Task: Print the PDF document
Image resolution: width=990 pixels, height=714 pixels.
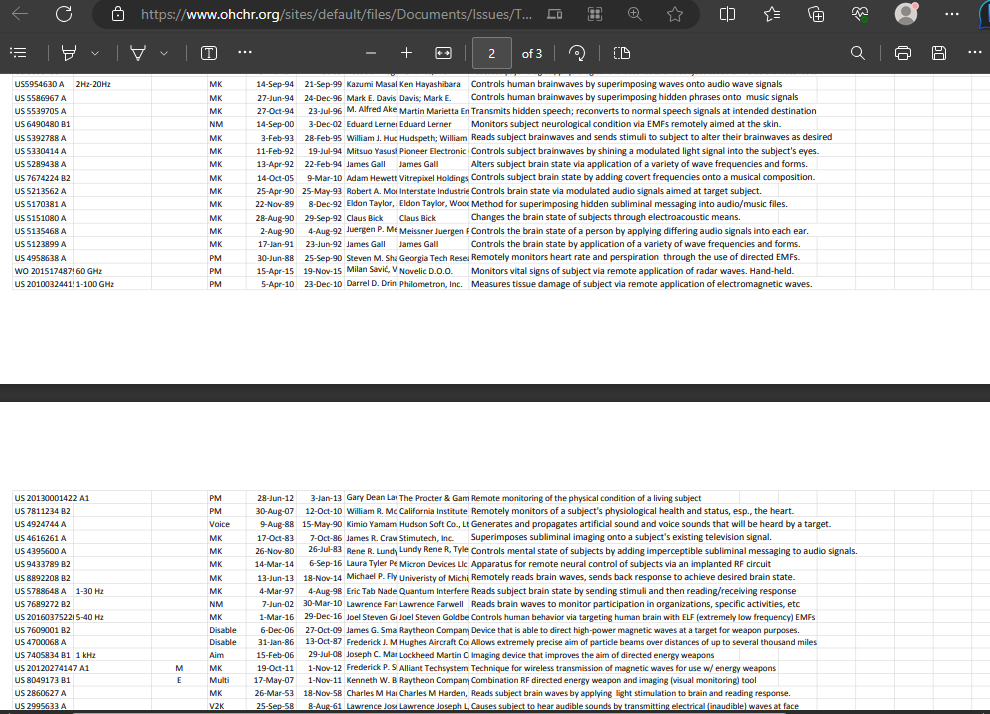Action: point(903,53)
